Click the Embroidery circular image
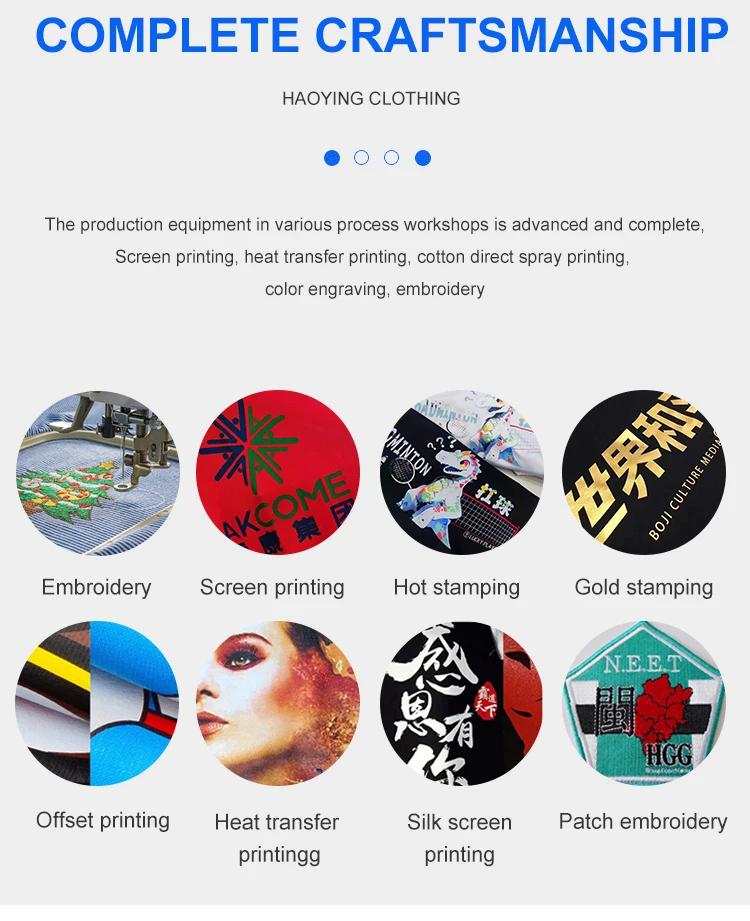The height and width of the screenshot is (921, 750). click(x=98, y=473)
